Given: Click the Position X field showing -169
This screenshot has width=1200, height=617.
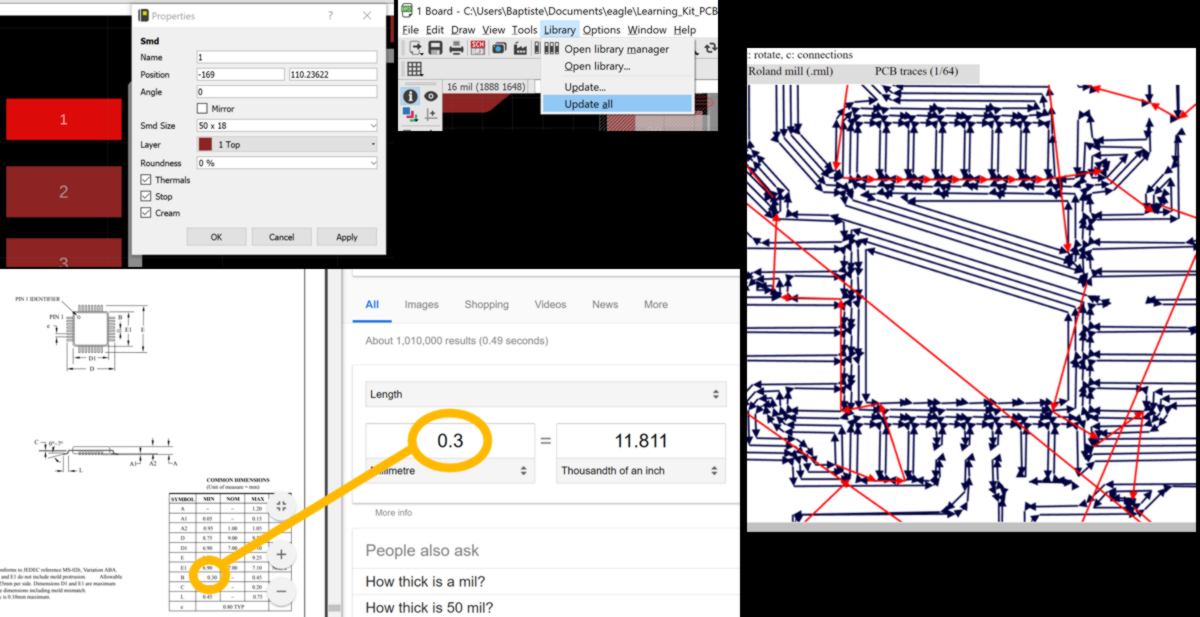Looking at the screenshot, I should click(240, 75).
